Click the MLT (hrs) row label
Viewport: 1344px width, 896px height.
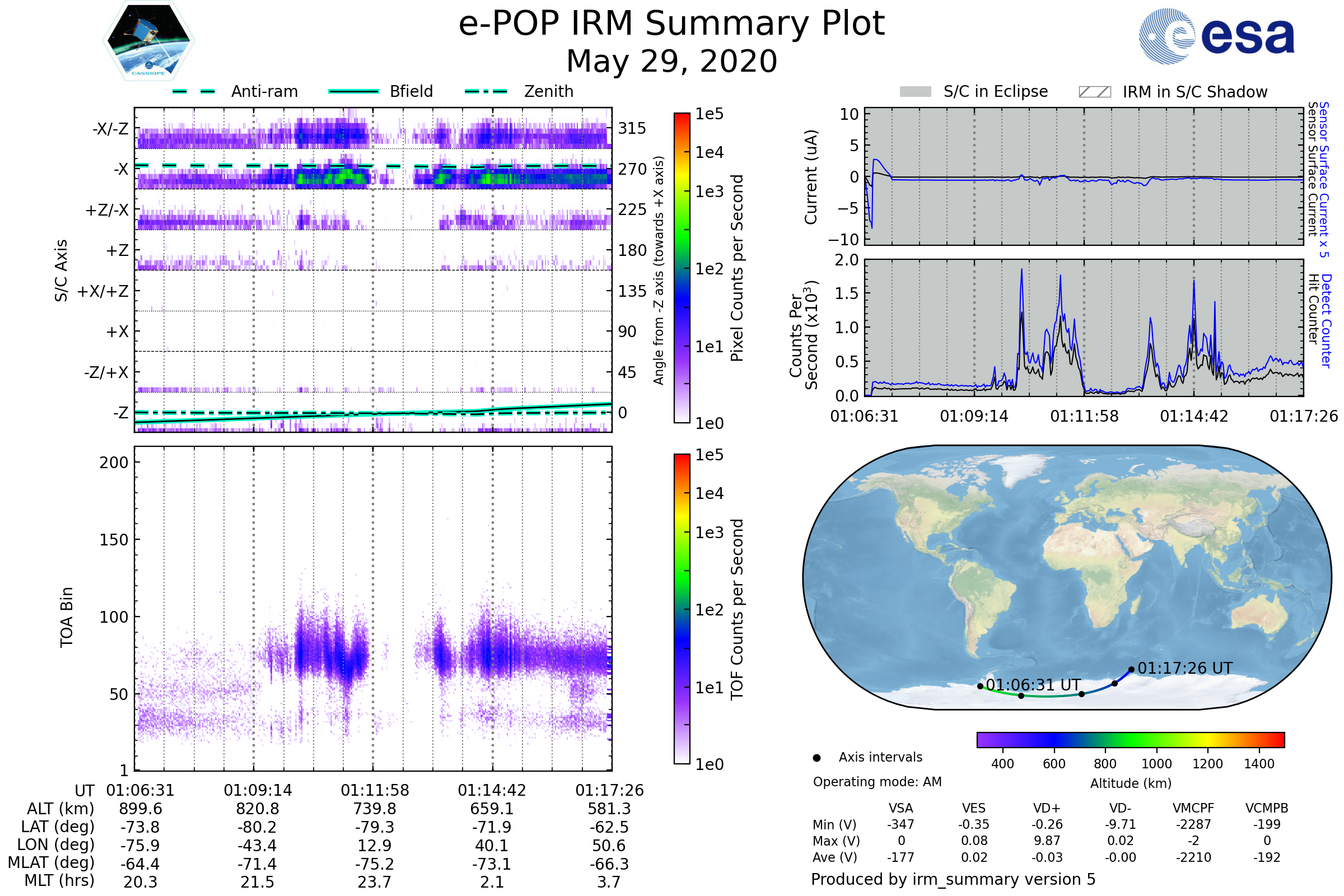pyautogui.click(x=59, y=880)
